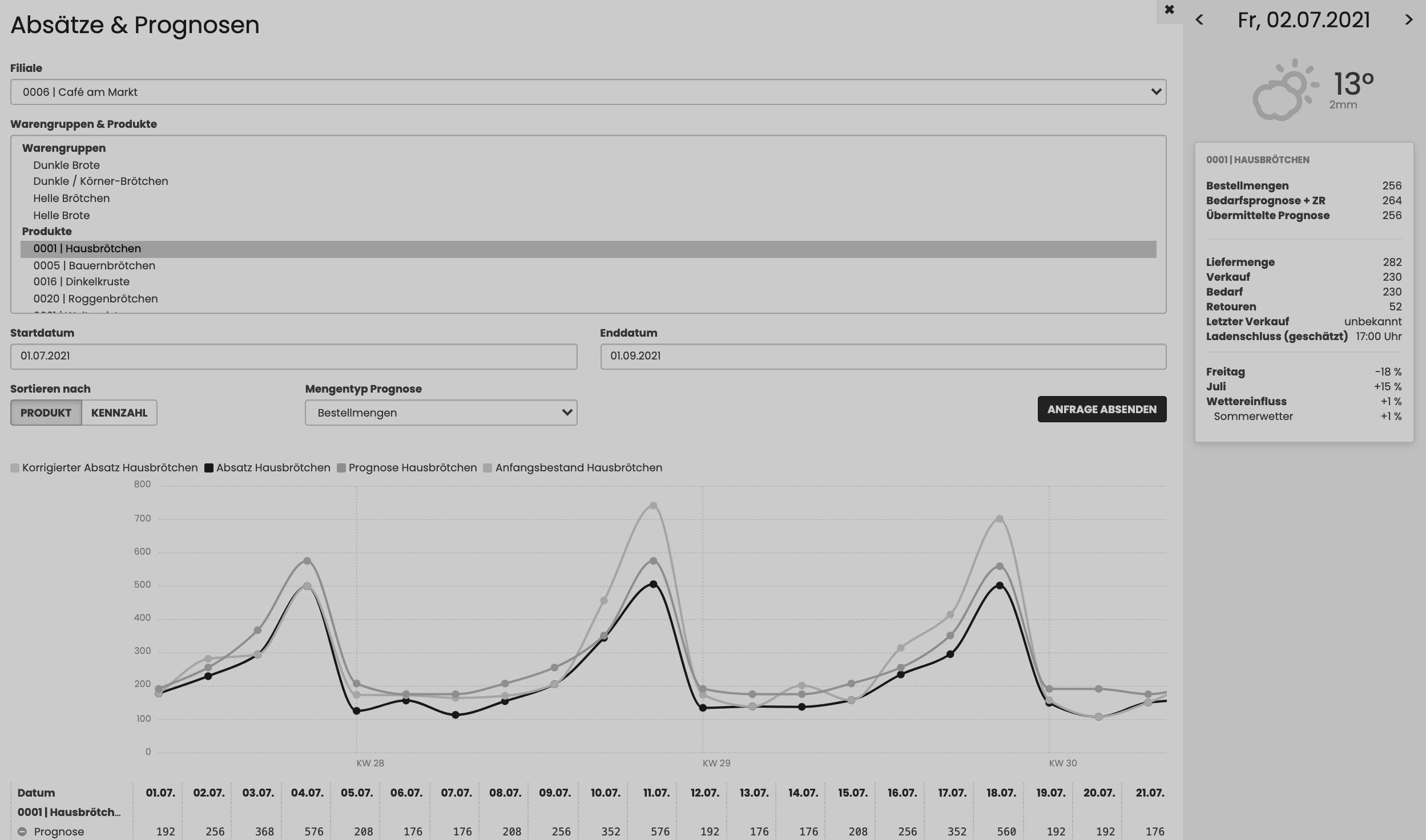Click the 11.07. peak data point on the chart
Image resolution: width=1426 pixels, height=840 pixels.
pos(653,506)
